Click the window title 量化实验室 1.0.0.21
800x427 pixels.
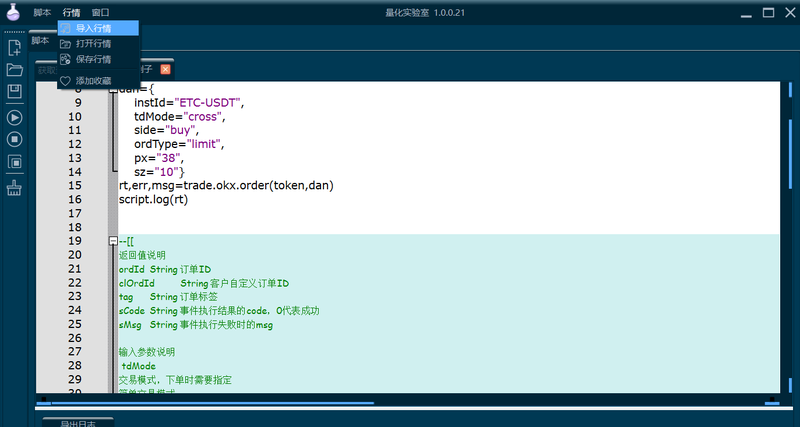tap(425, 13)
